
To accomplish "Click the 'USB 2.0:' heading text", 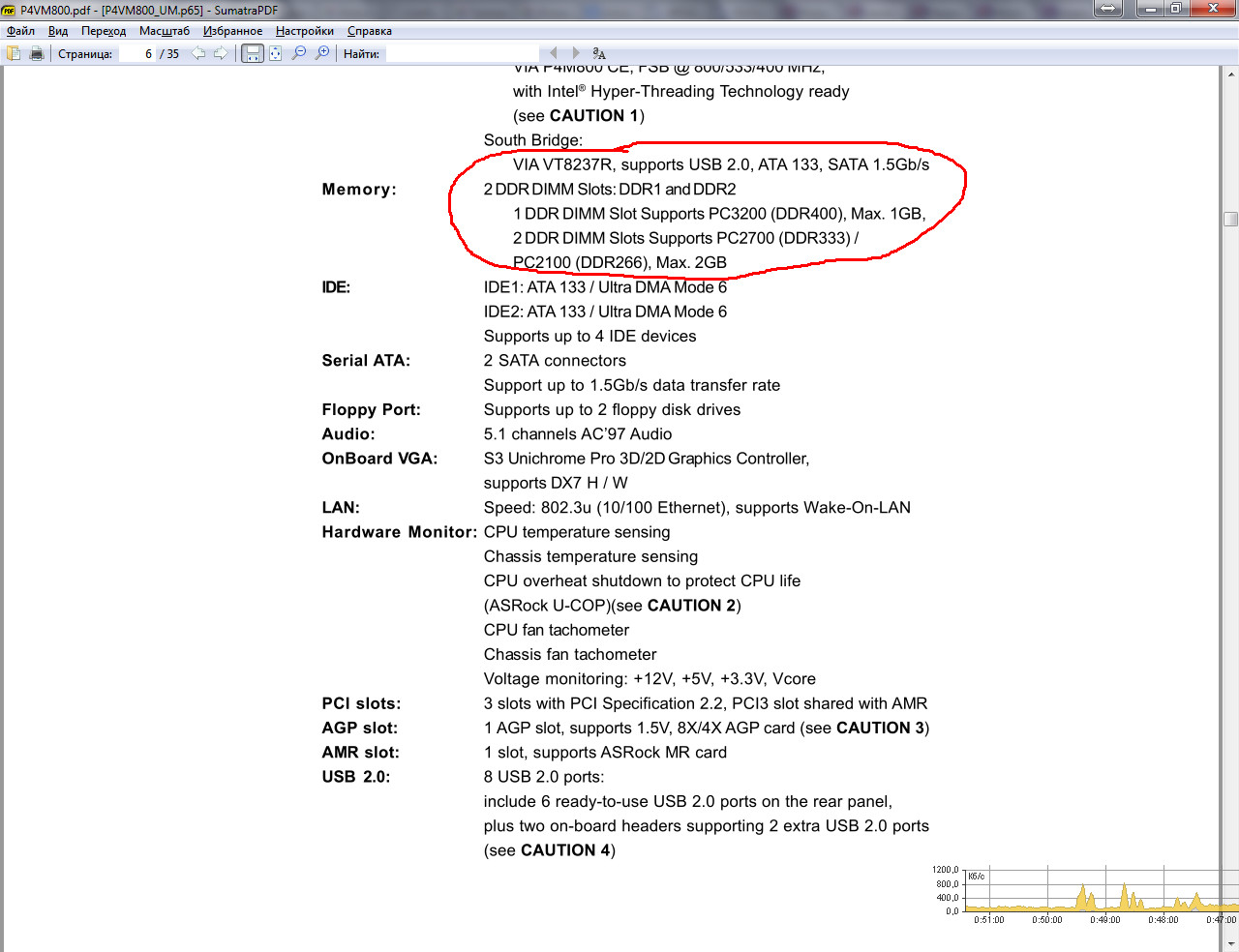I will coord(356,777).
